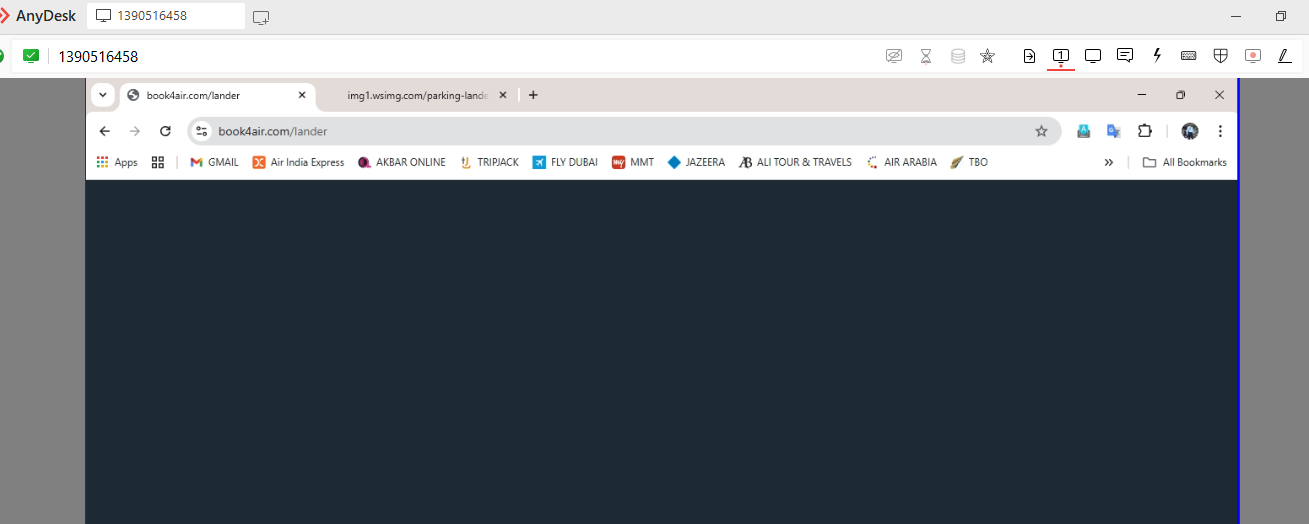Expand hidden bookmarks with double chevron
Viewport: 1309px width, 524px height.
pos(1108,162)
